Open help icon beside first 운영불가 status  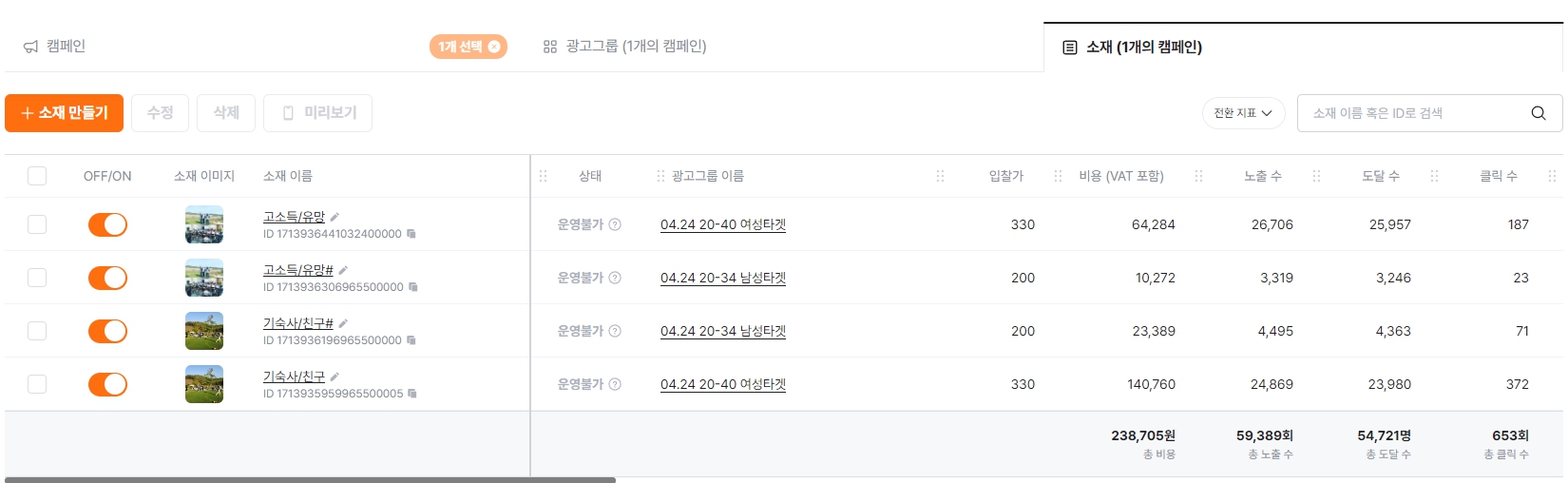615,224
